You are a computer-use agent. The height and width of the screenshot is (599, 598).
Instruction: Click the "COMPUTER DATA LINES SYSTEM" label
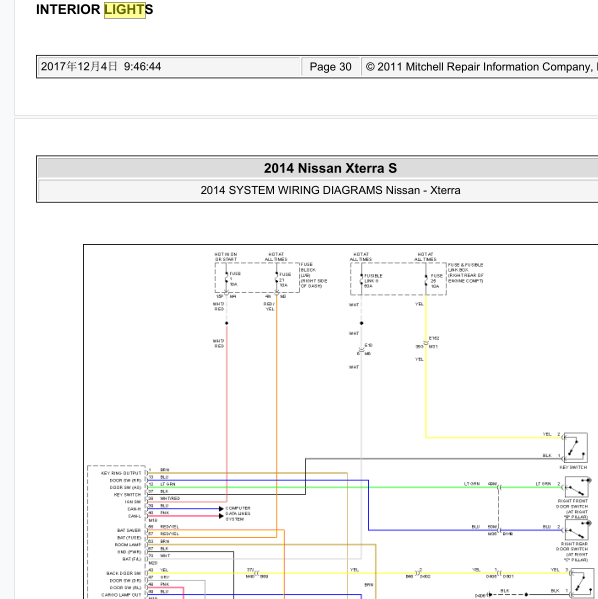tap(238, 514)
